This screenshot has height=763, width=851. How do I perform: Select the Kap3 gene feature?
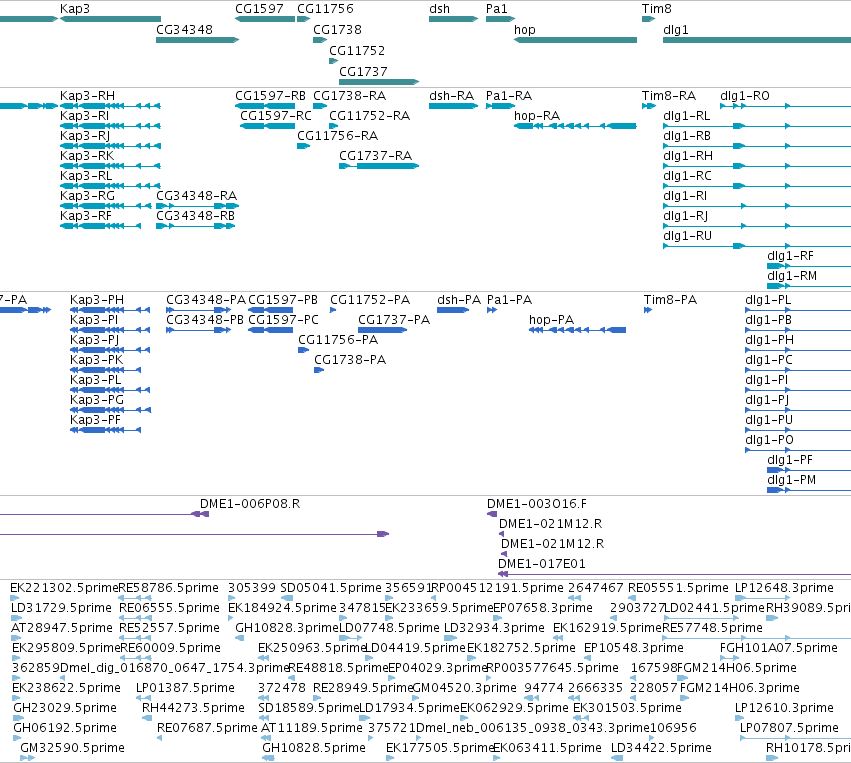[x=110, y=19]
